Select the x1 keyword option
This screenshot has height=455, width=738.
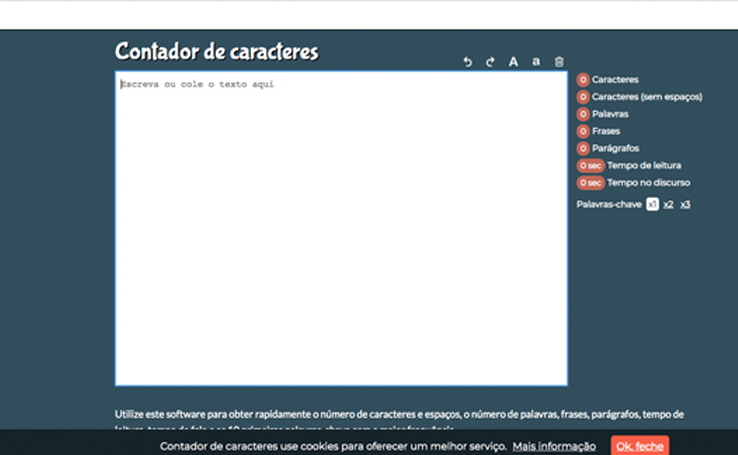pyautogui.click(x=652, y=204)
